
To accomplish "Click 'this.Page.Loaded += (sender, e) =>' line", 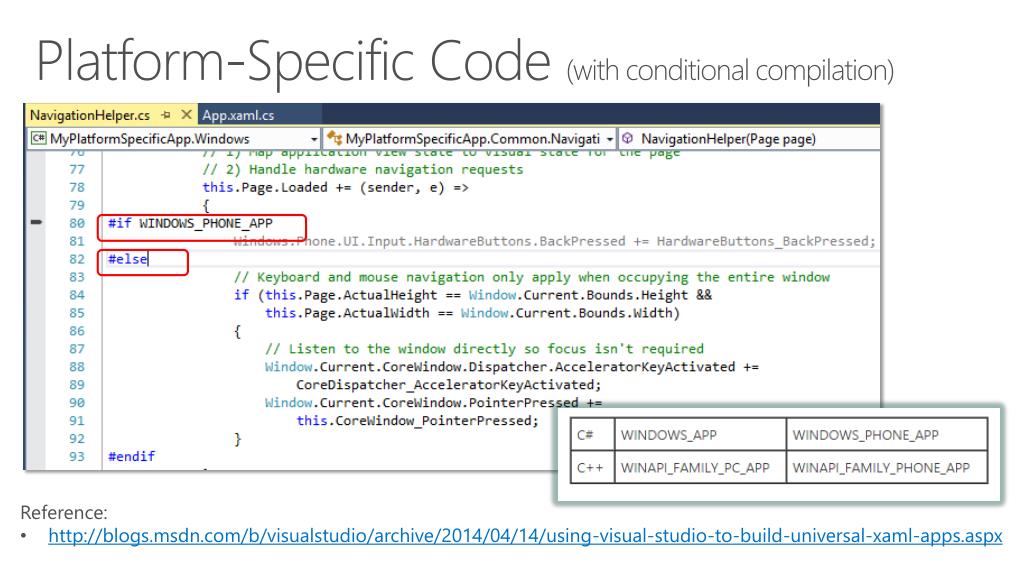I will (x=335, y=187).
